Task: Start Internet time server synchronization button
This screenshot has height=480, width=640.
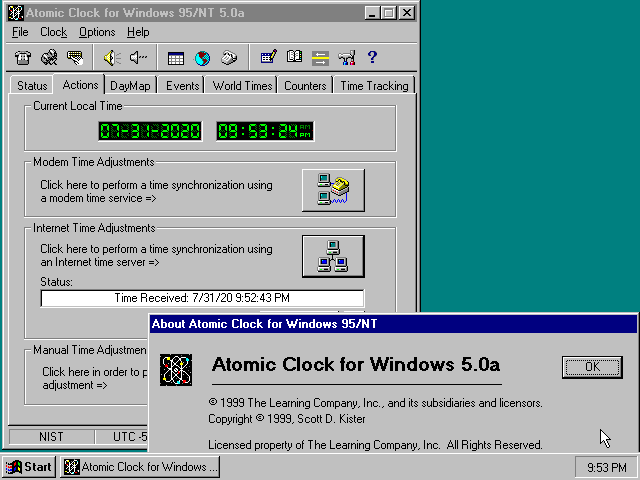Action: (333, 256)
